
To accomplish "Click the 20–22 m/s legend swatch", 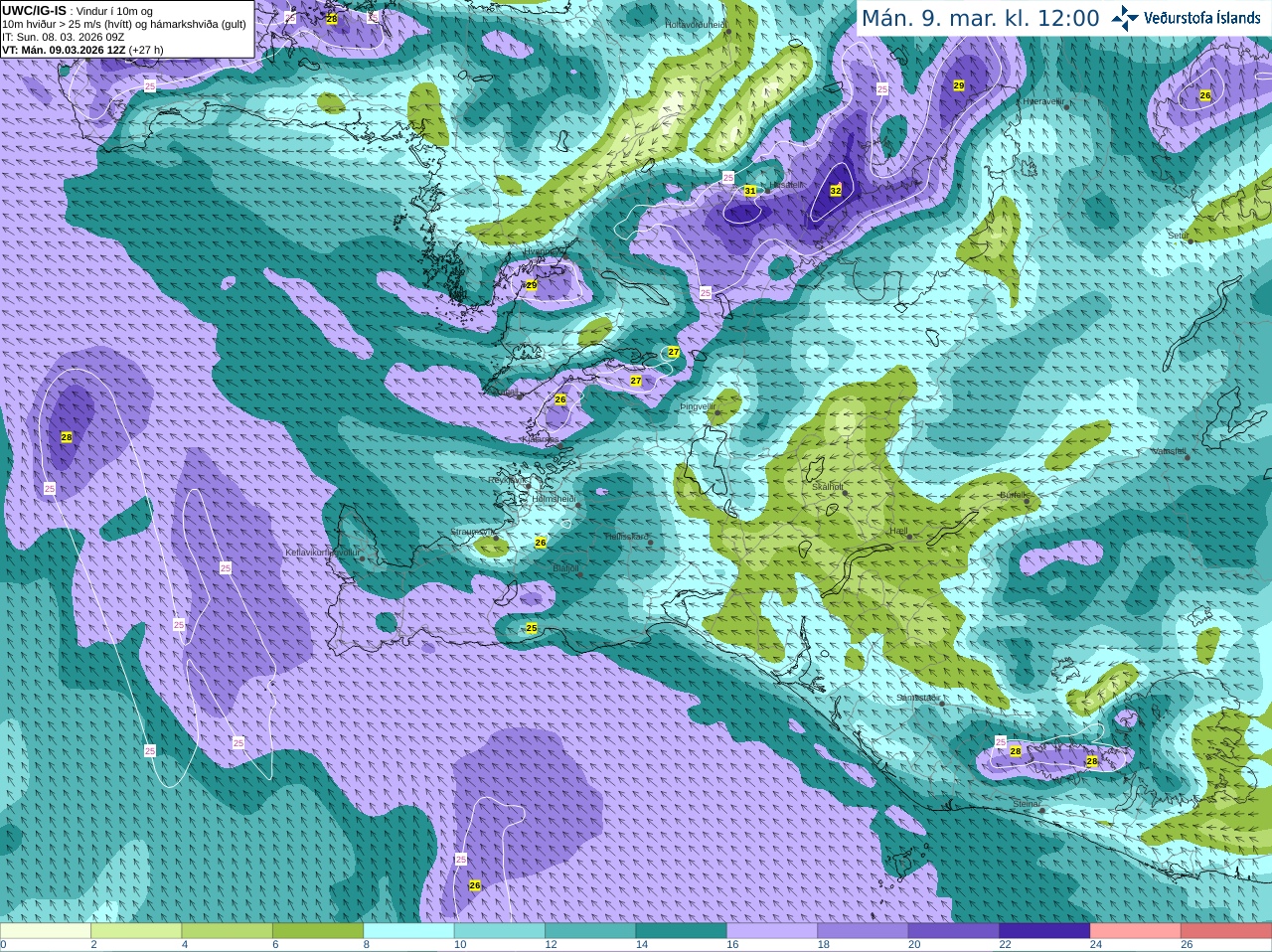I will tap(954, 931).
